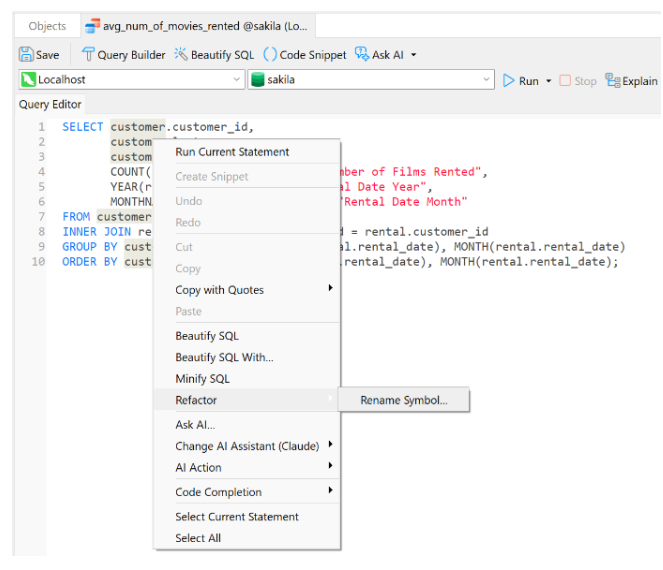The width and height of the screenshot is (663, 570).
Task: Choose Redo in context menu
Action: pyautogui.click(x=247, y=222)
